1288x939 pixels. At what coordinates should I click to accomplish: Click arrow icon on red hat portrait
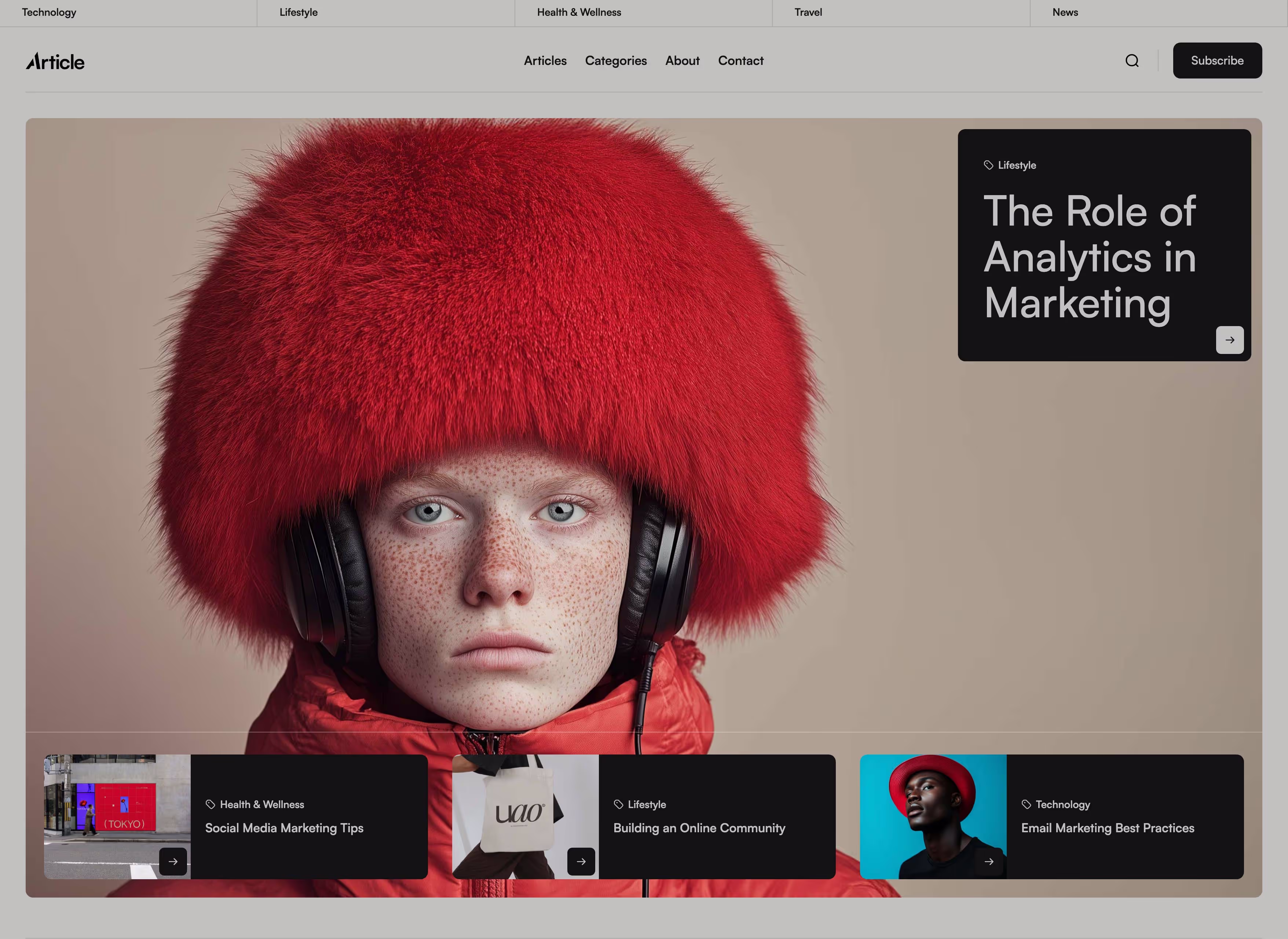coord(989,862)
